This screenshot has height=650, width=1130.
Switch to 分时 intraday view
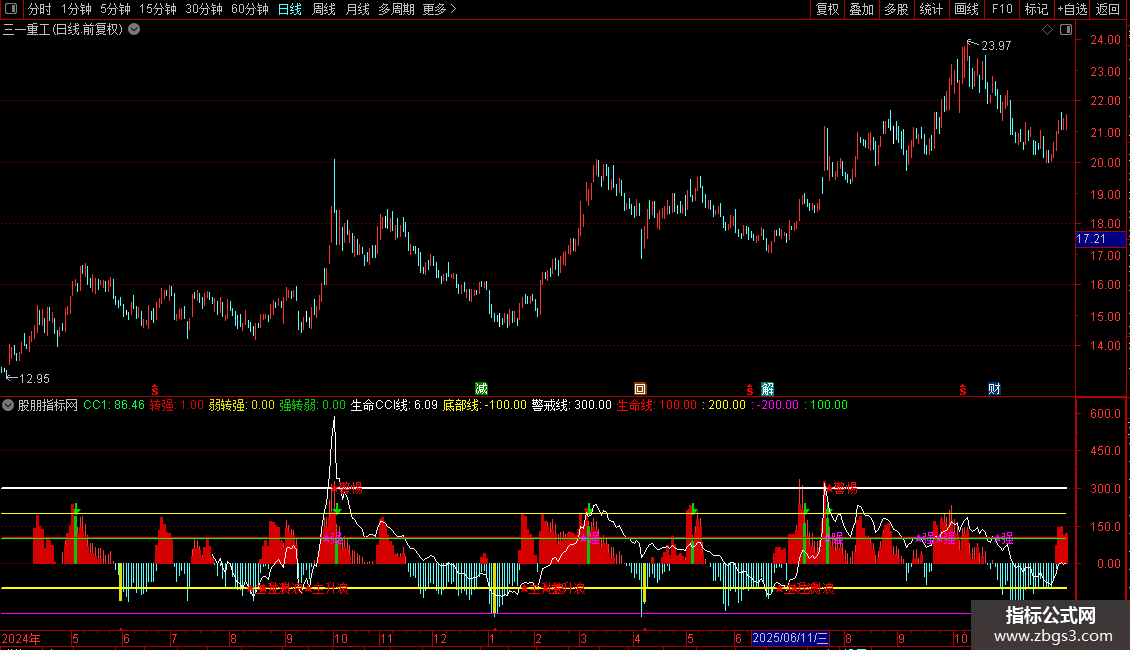pos(40,9)
